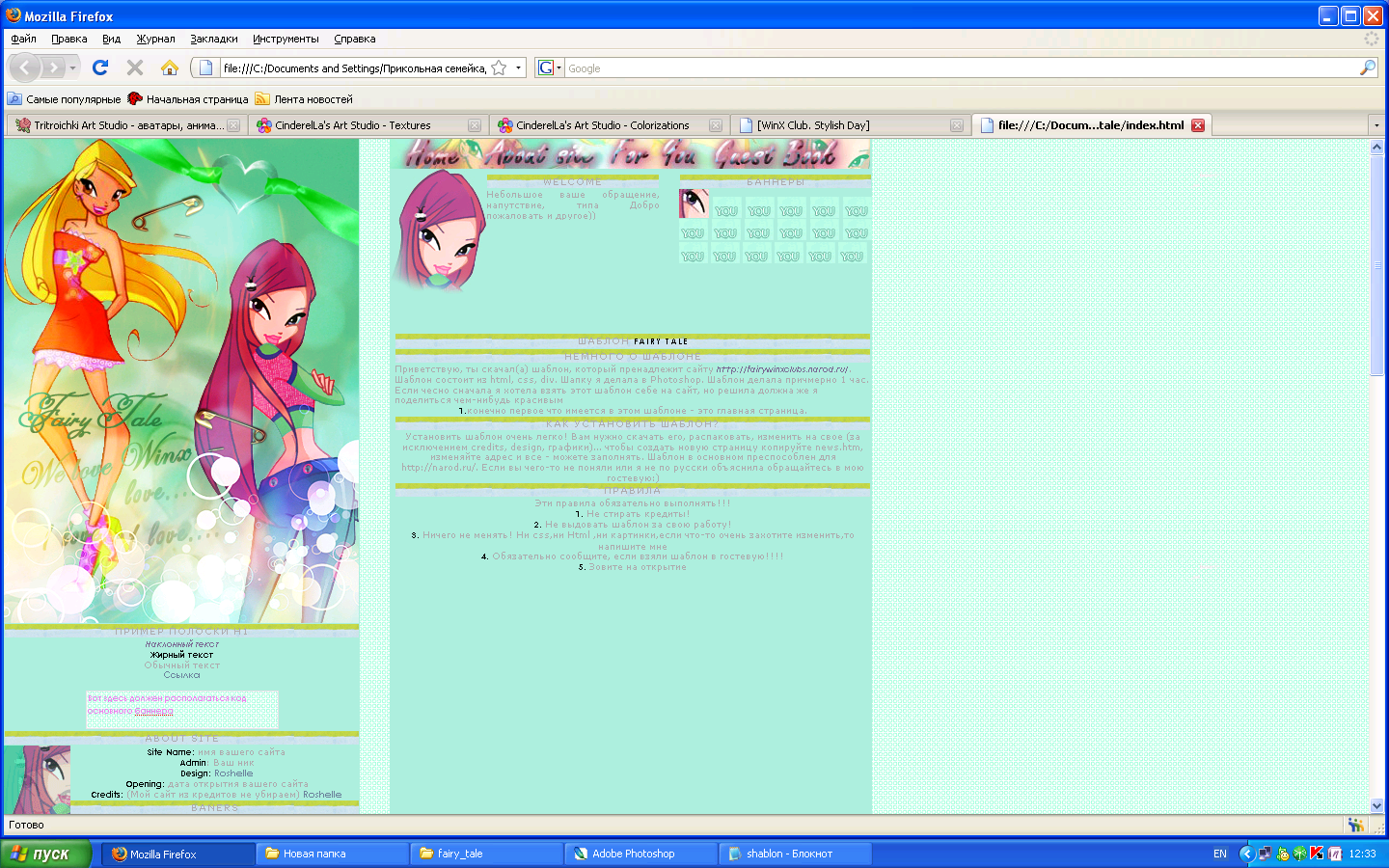Viewport: 1389px width, 868px height.
Task: Click the About site header link
Action: click(540, 154)
